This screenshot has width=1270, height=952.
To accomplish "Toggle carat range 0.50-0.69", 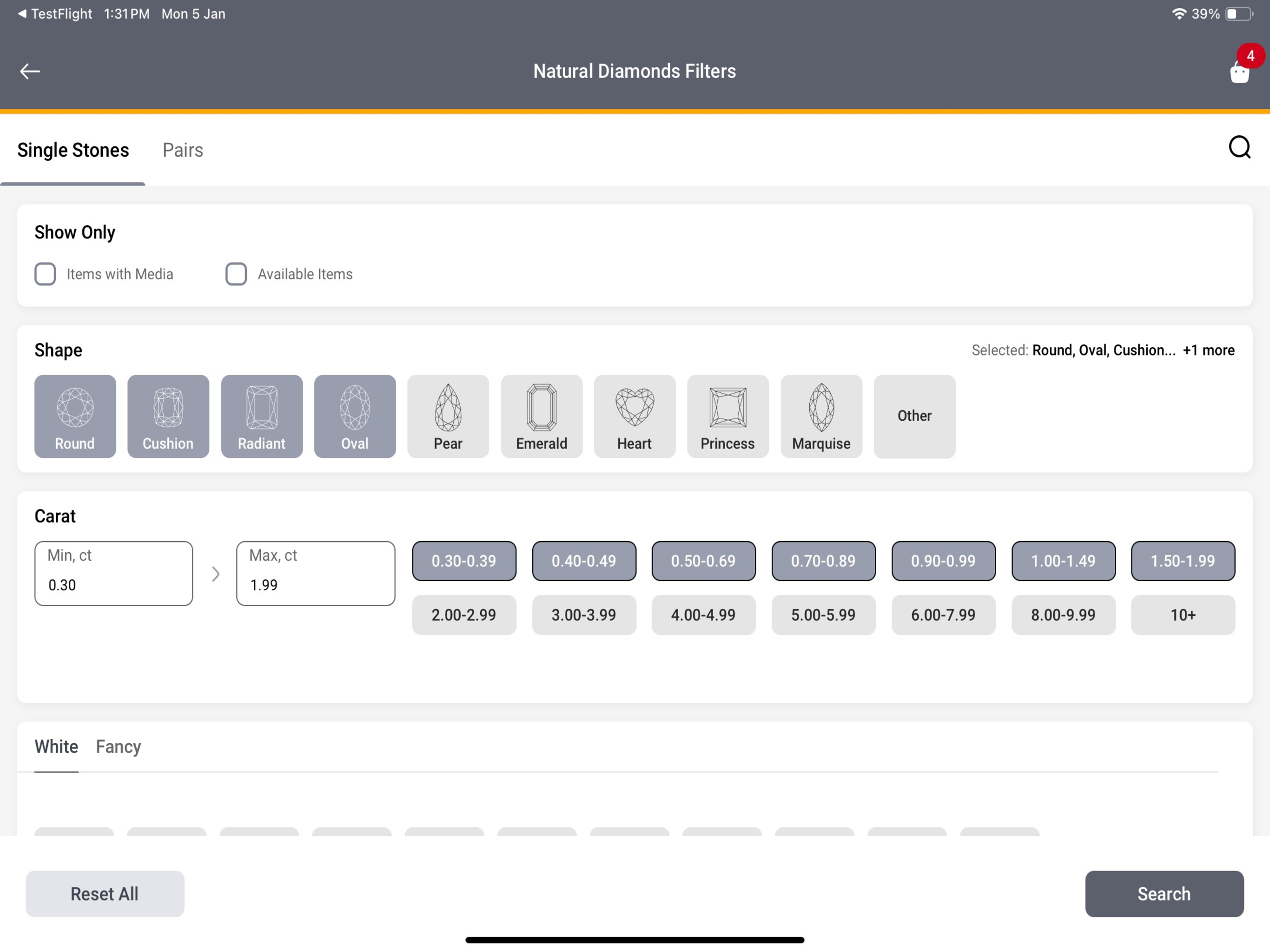I will [x=703, y=561].
